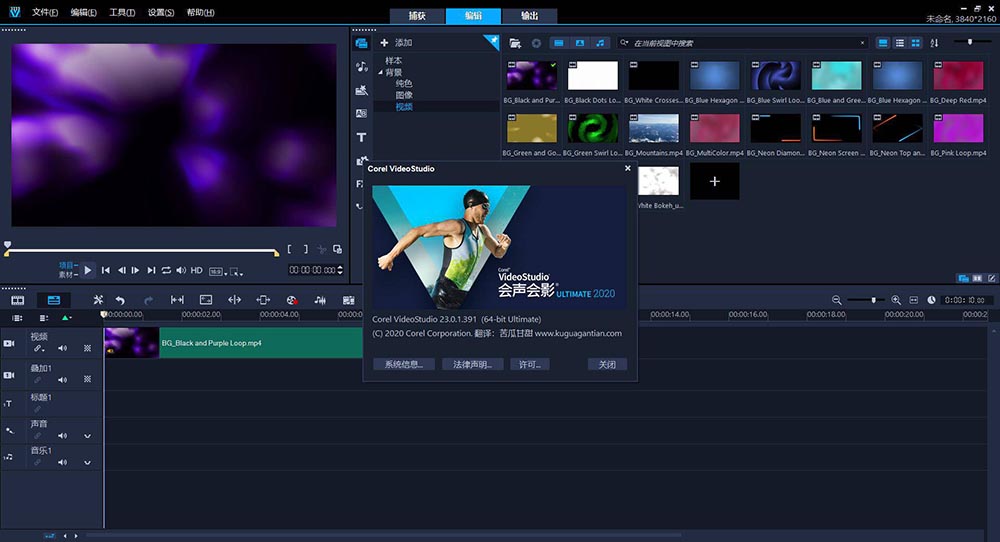Adjust the timeline zoom slider
This screenshot has width=1000, height=542.
tap(866, 300)
